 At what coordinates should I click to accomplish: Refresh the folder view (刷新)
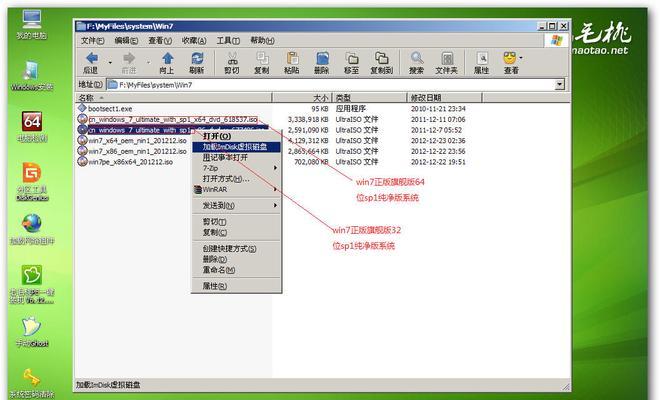(197, 62)
